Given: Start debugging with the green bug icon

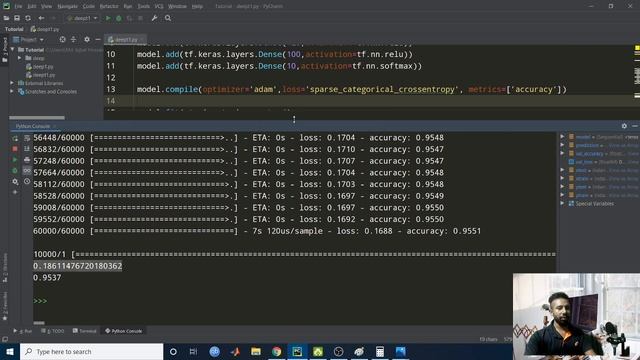Looking at the screenshot, I should coord(119,18).
